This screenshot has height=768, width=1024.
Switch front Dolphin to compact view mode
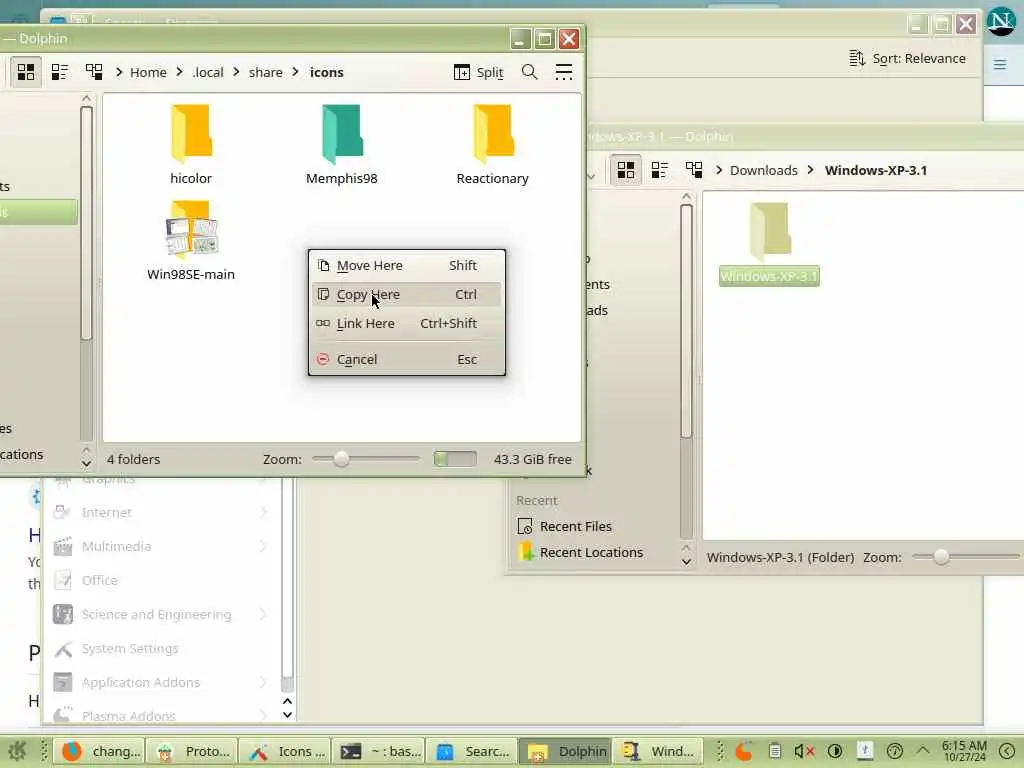60,72
